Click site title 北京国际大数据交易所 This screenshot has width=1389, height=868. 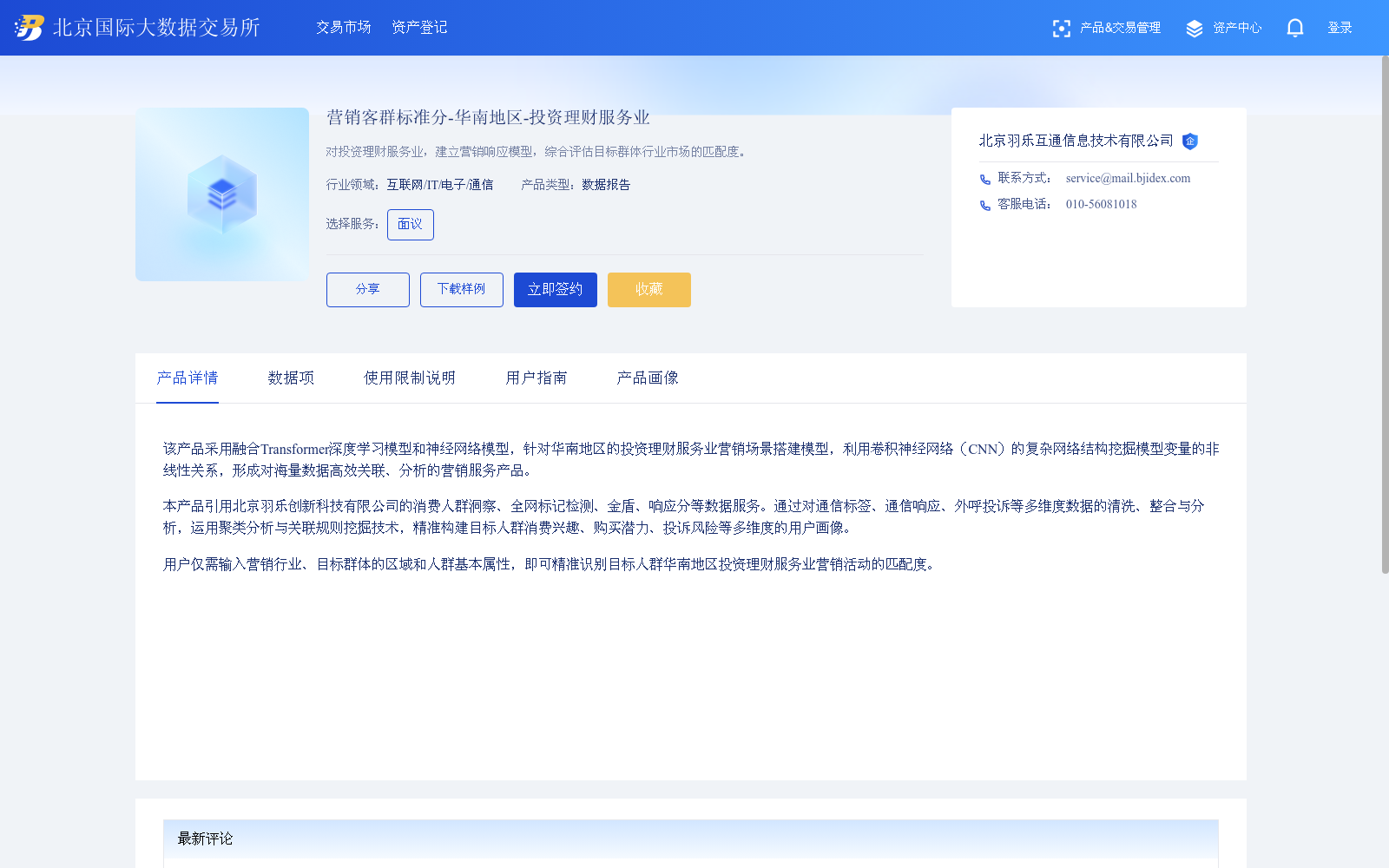(156, 28)
